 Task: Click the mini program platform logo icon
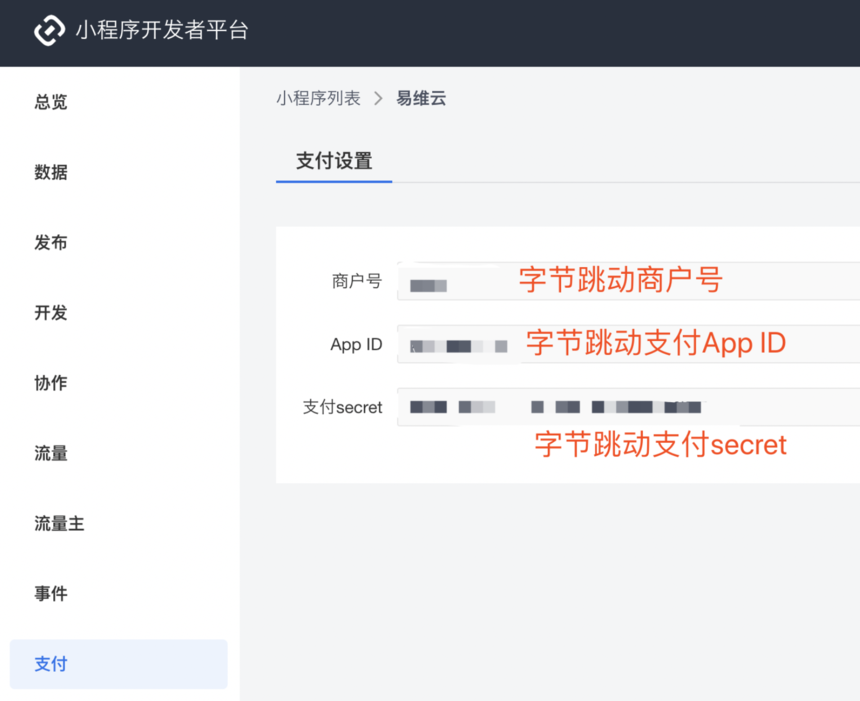[49, 30]
